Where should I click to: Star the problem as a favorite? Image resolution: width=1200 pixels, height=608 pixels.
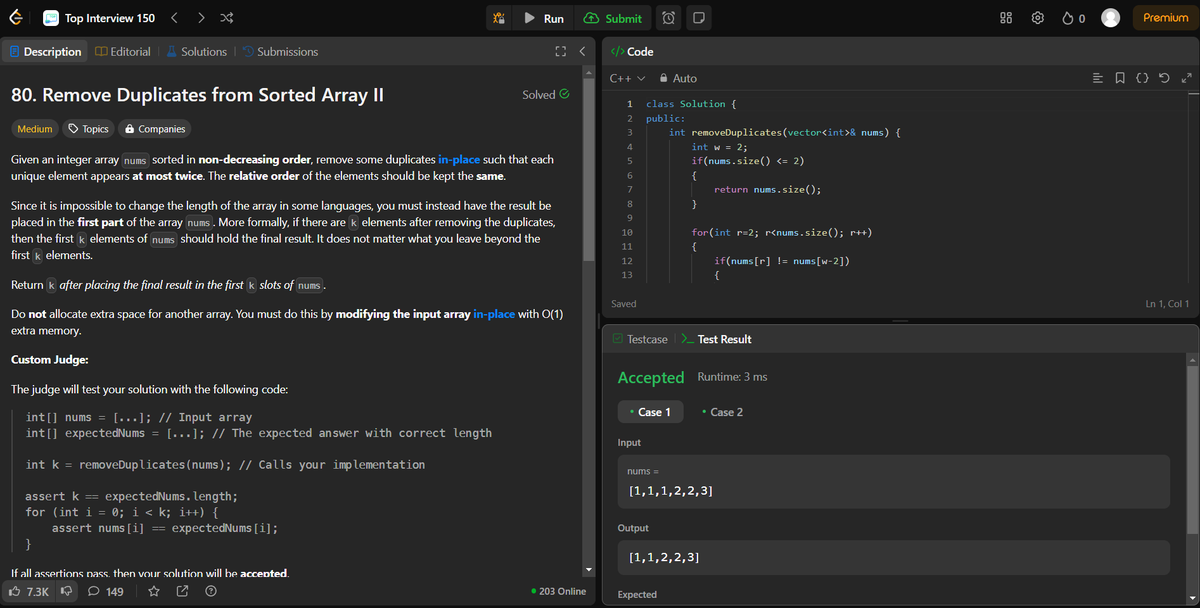(x=153, y=591)
